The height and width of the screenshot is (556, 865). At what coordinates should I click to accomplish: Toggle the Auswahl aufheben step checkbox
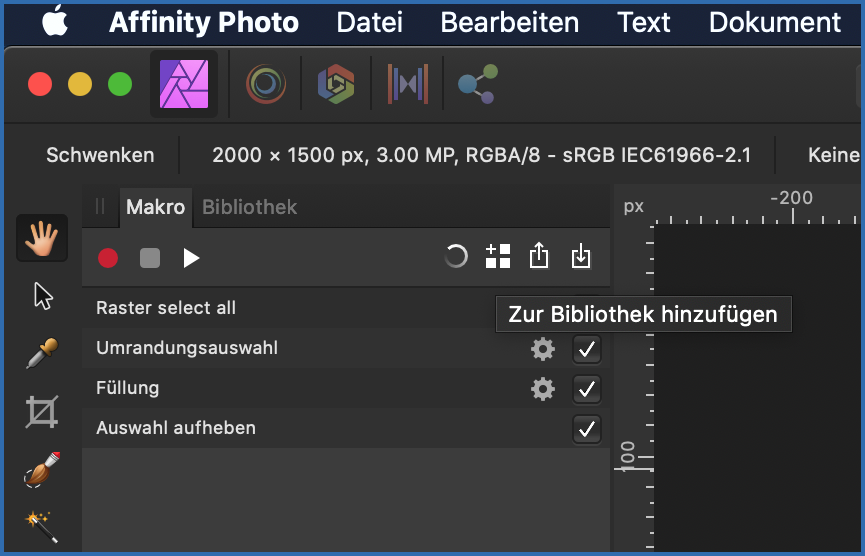click(586, 429)
